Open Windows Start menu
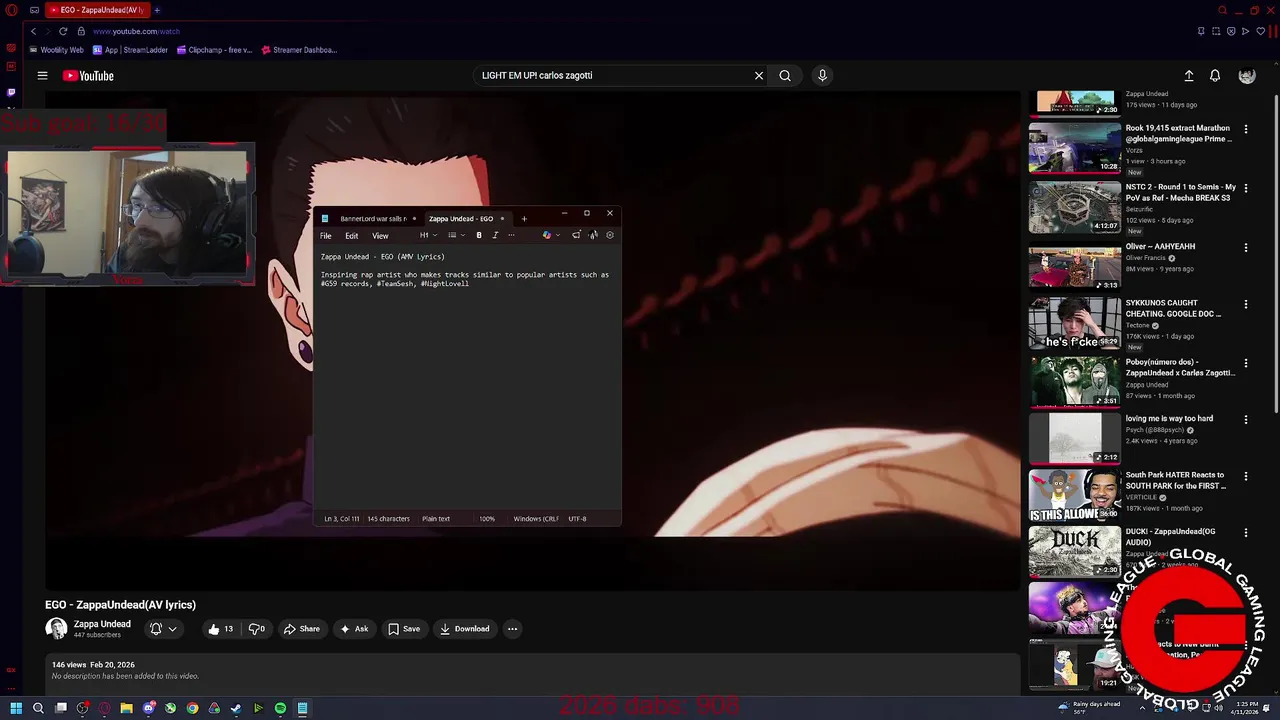Image resolution: width=1280 pixels, height=720 pixels. [x=16, y=708]
